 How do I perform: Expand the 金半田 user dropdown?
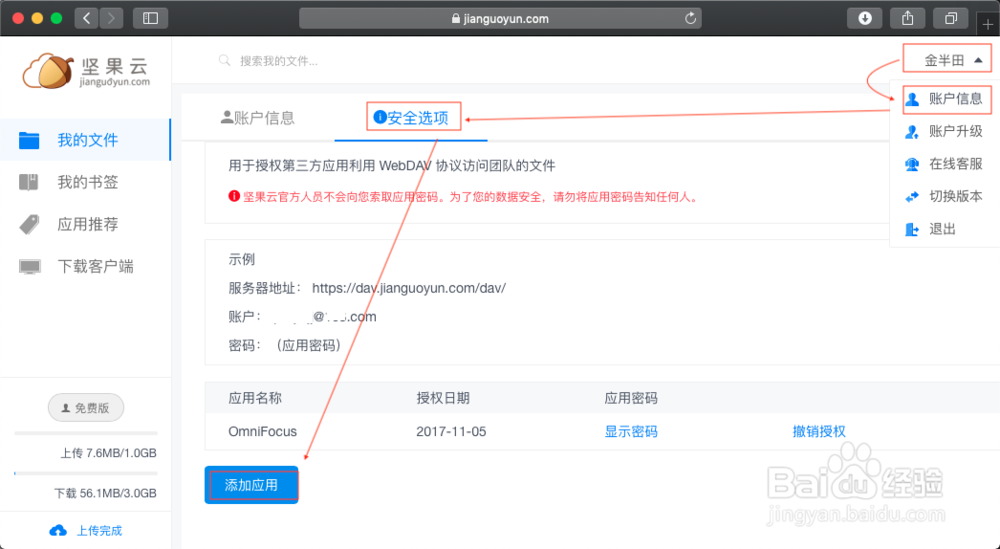[947, 61]
